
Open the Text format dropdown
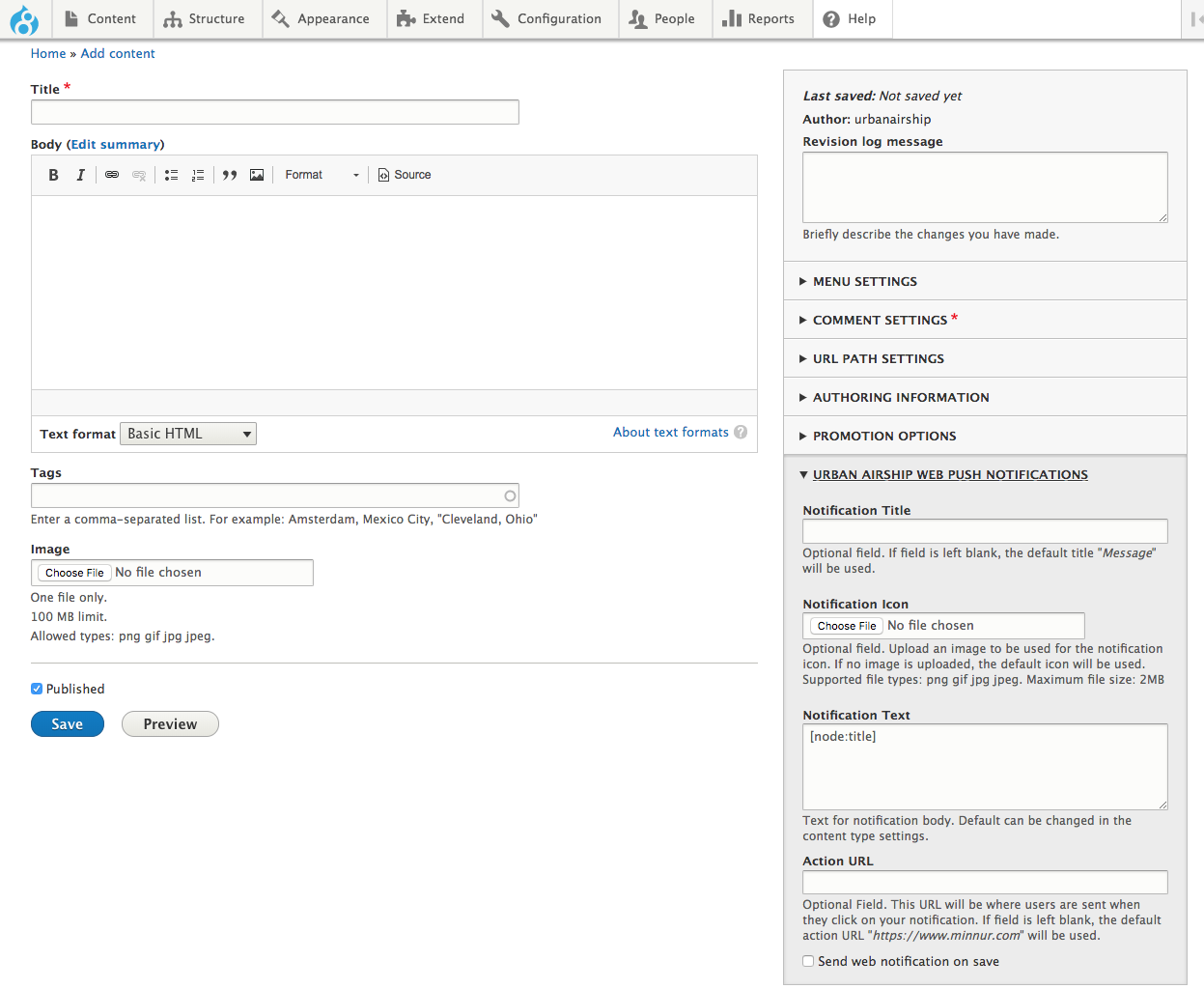(187, 433)
